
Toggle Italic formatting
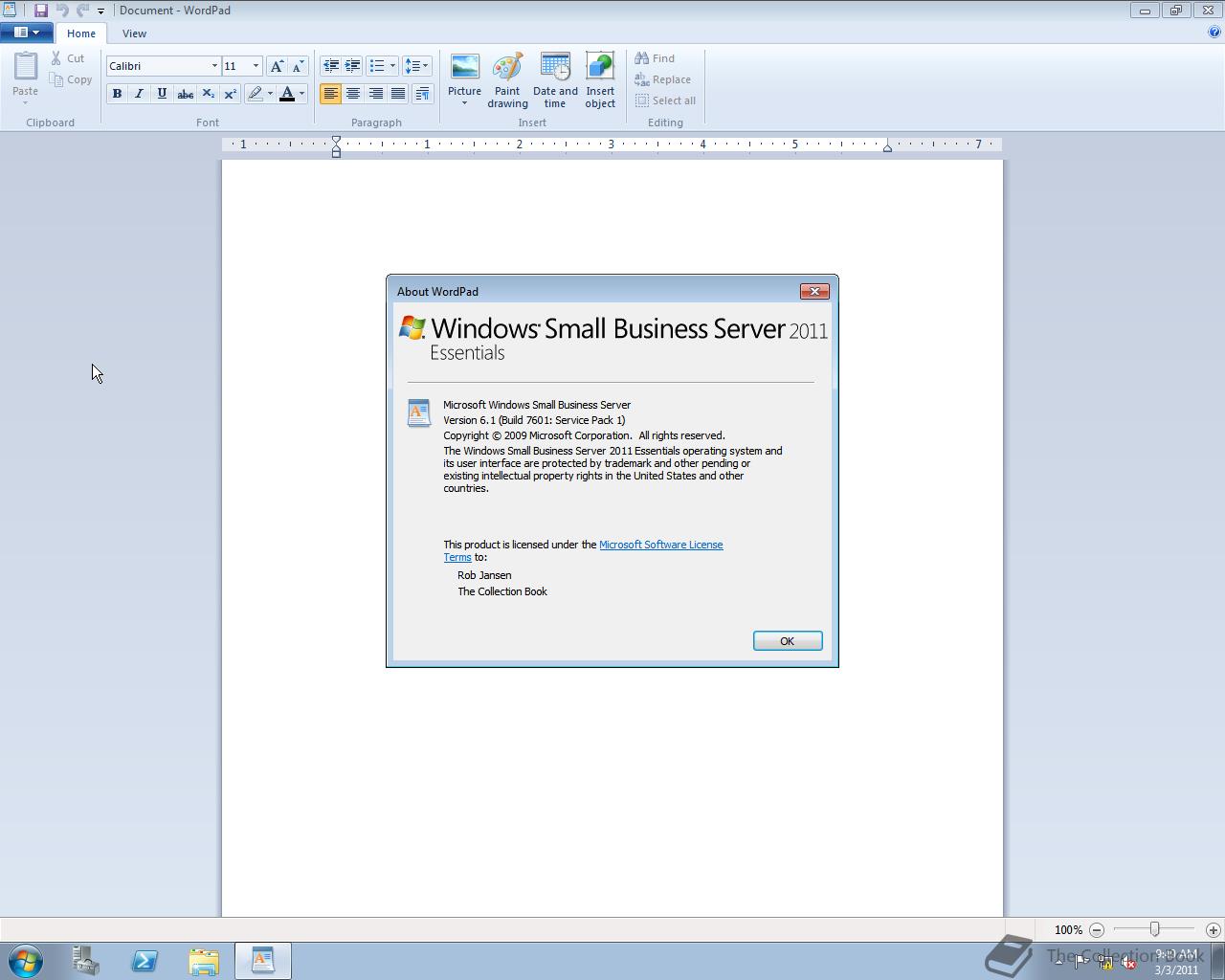[x=139, y=94]
